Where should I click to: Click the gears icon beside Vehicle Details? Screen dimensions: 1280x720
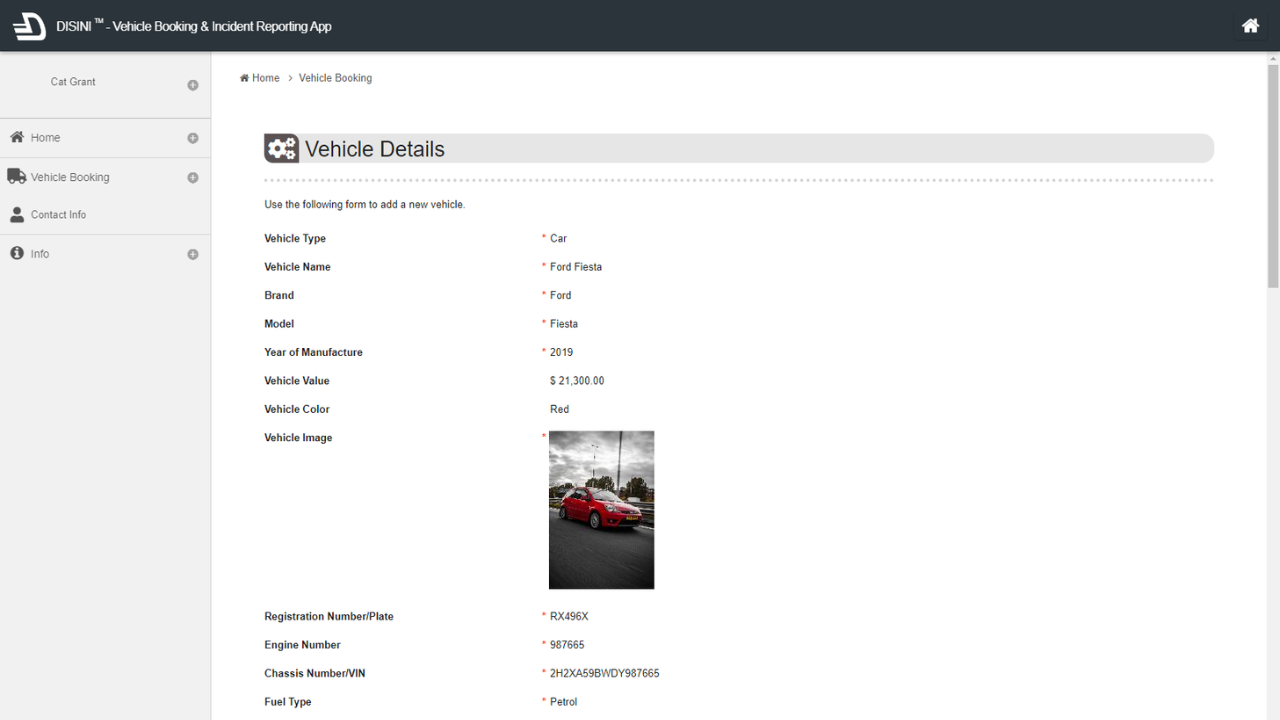pos(281,149)
